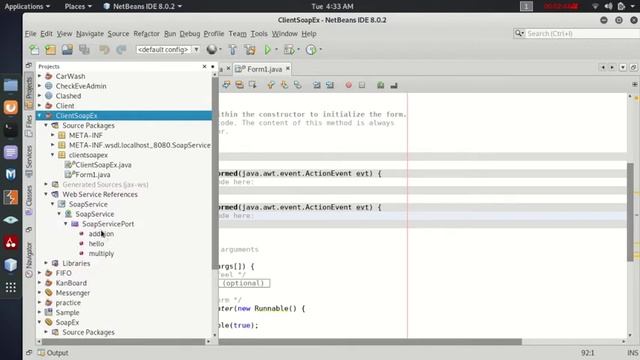
Task: Open the Profile Project dropdown arrow
Action: pyautogui.click(x=321, y=50)
